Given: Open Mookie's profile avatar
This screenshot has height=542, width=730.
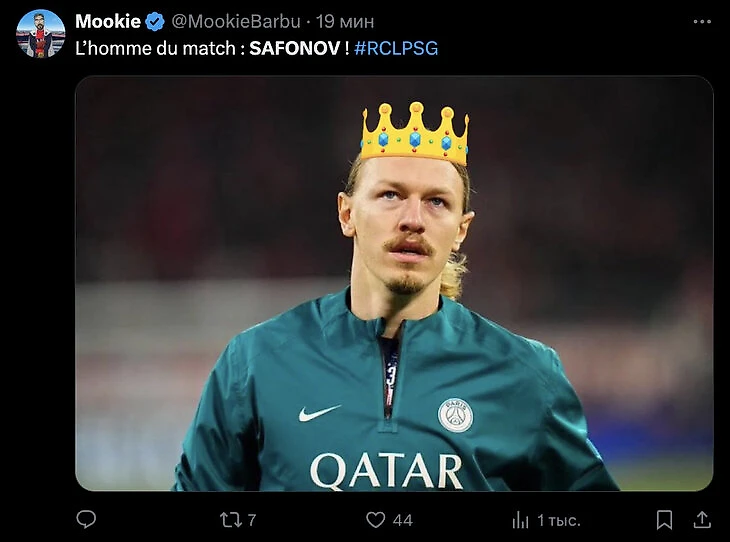Looking at the screenshot, I should (41, 34).
